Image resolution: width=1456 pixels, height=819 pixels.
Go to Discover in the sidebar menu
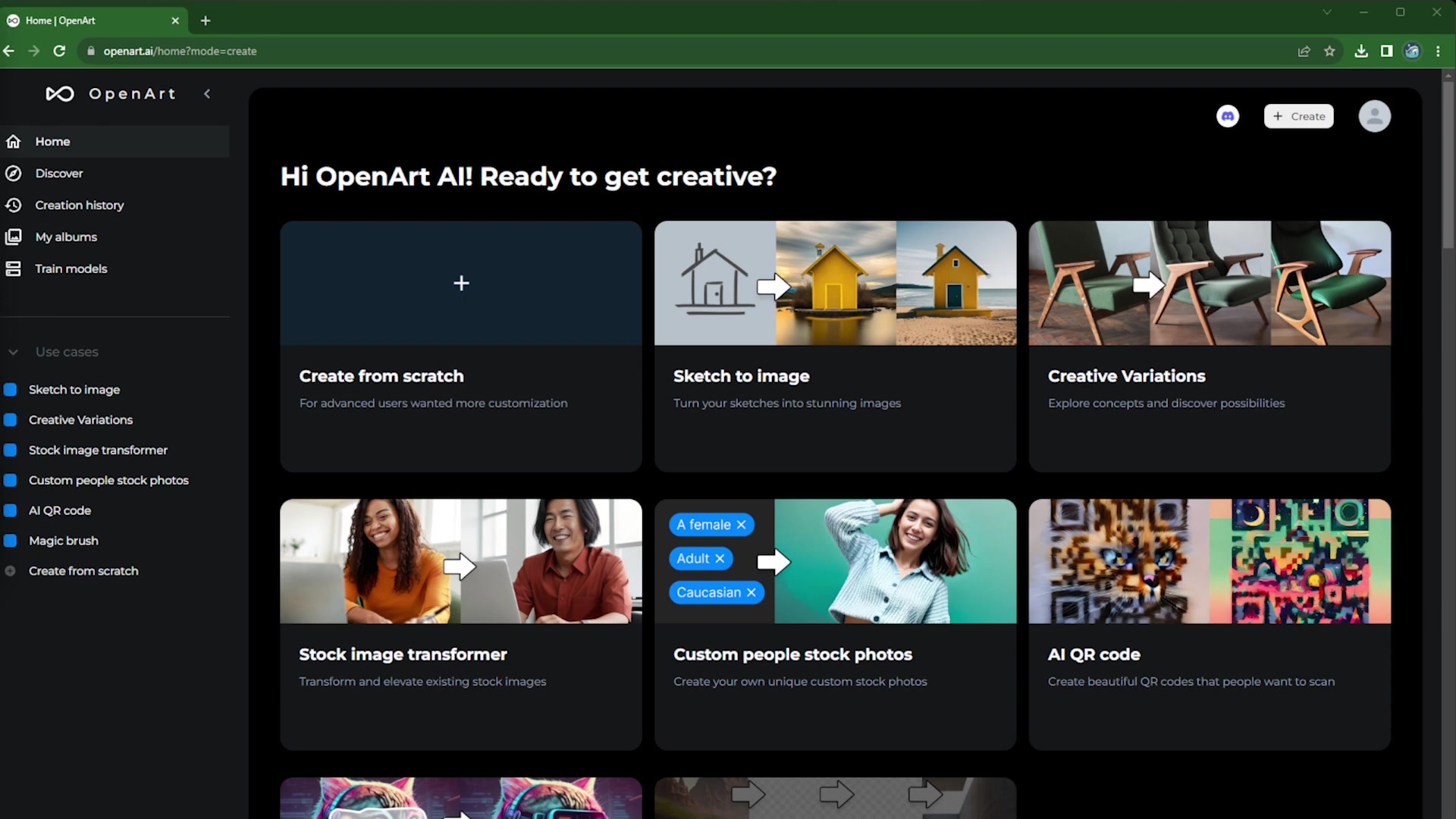click(115, 174)
